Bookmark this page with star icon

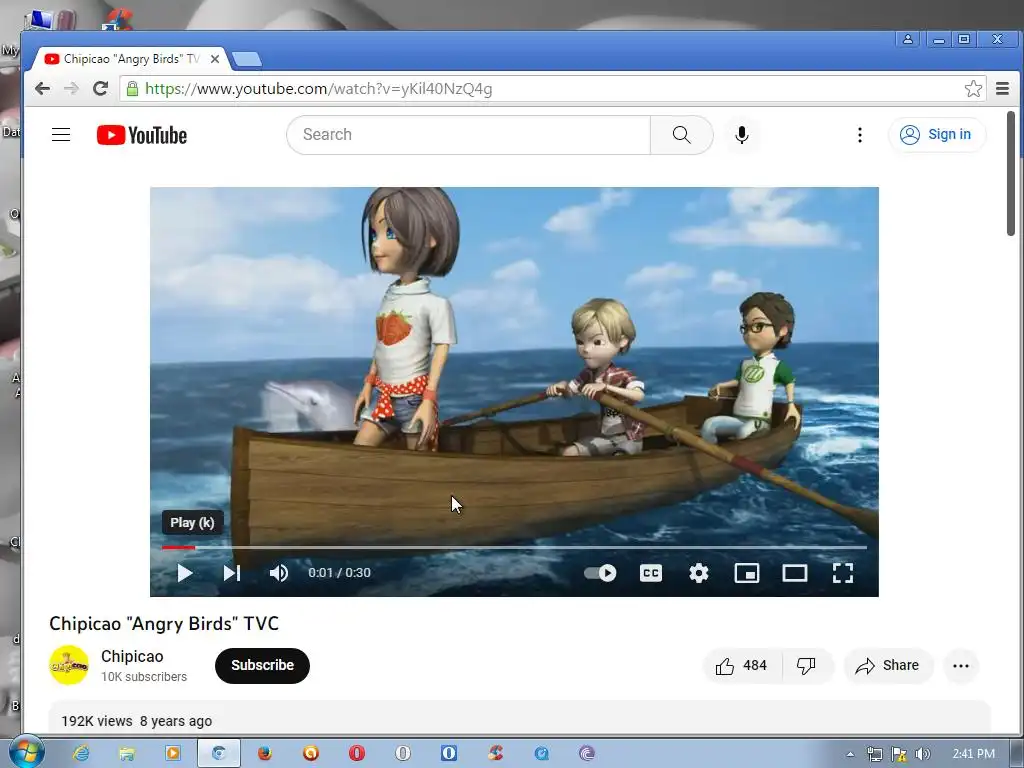[973, 88]
